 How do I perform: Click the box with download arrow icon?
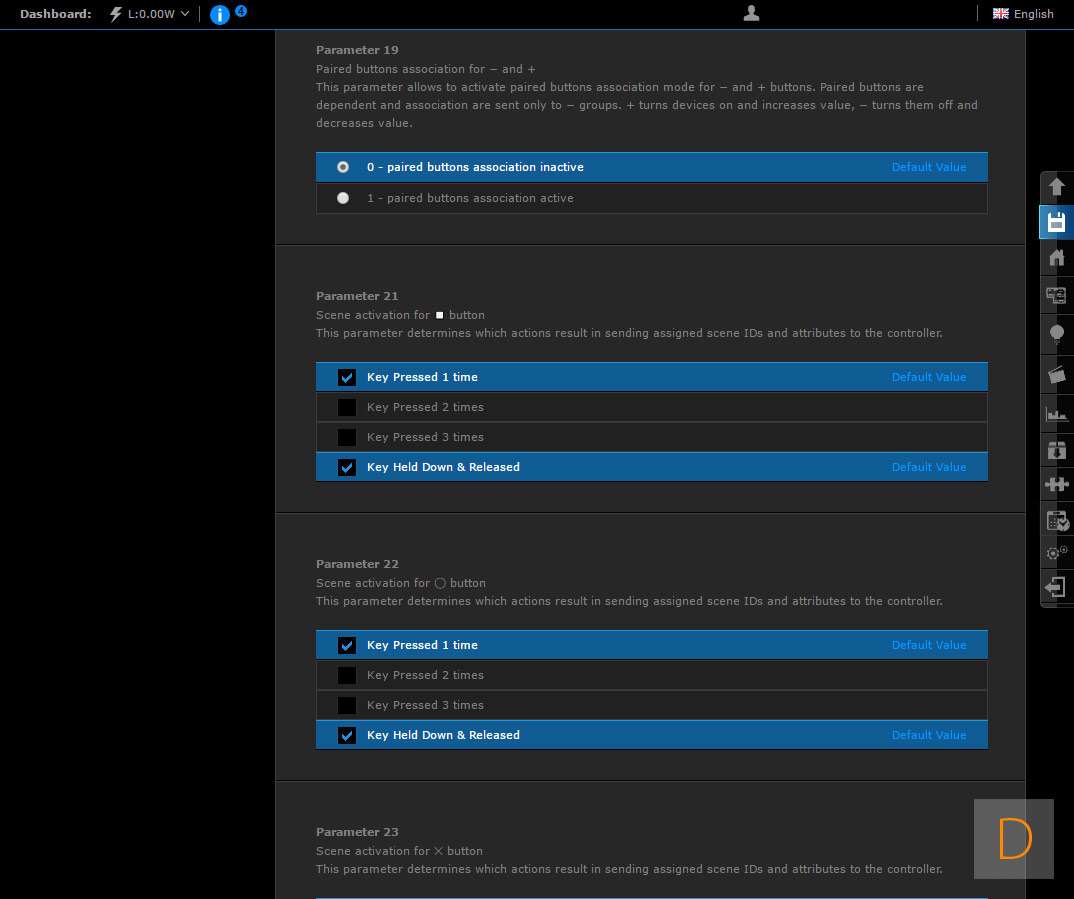[x=1056, y=450]
